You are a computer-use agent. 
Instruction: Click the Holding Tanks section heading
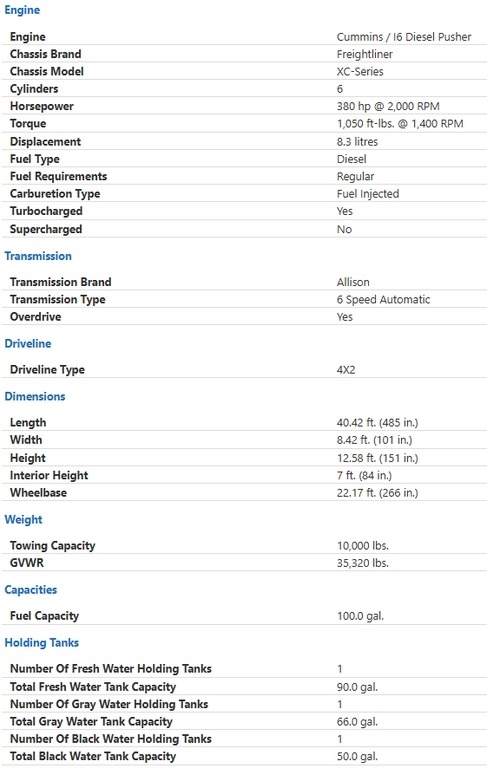coord(42,643)
